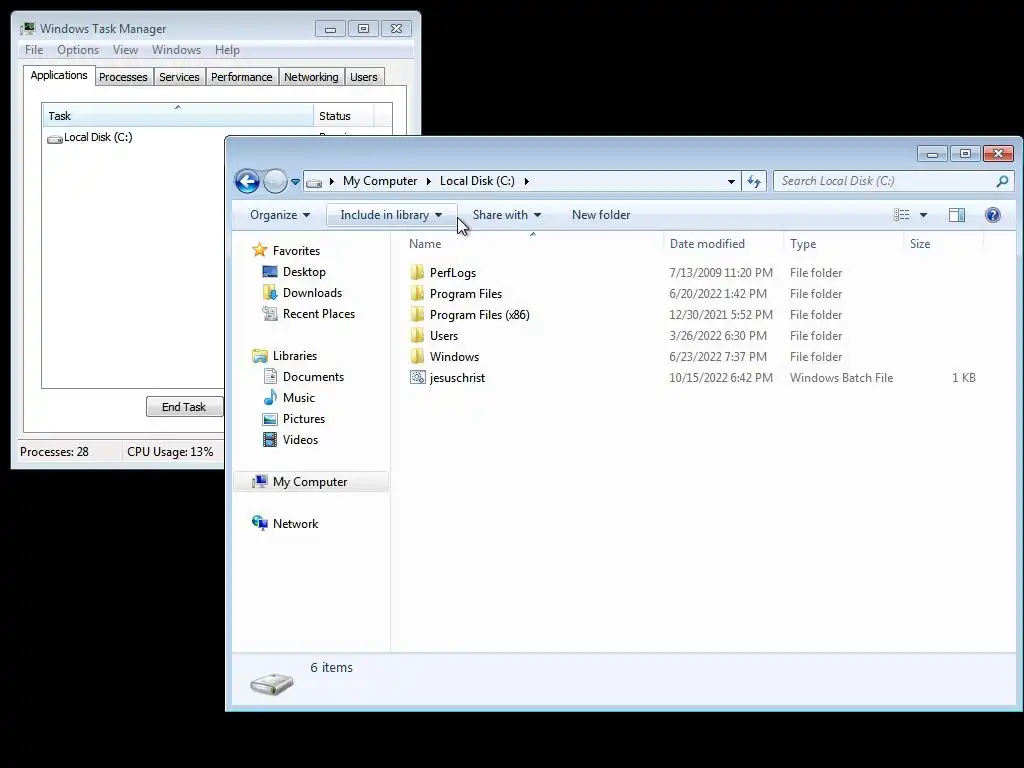Open Task Manager View menu
The height and width of the screenshot is (768, 1024).
click(x=125, y=50)
